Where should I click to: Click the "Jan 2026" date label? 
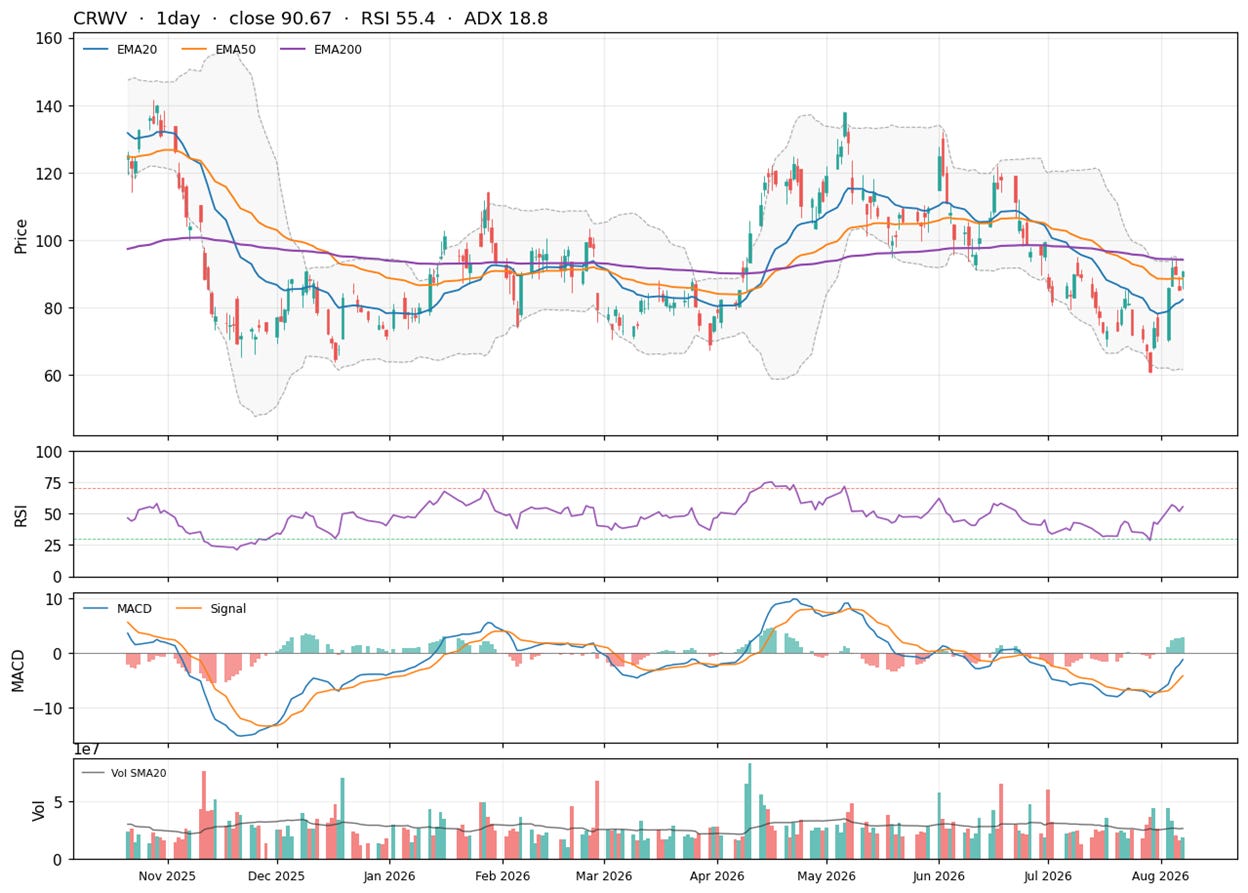[x=390, y=876]
